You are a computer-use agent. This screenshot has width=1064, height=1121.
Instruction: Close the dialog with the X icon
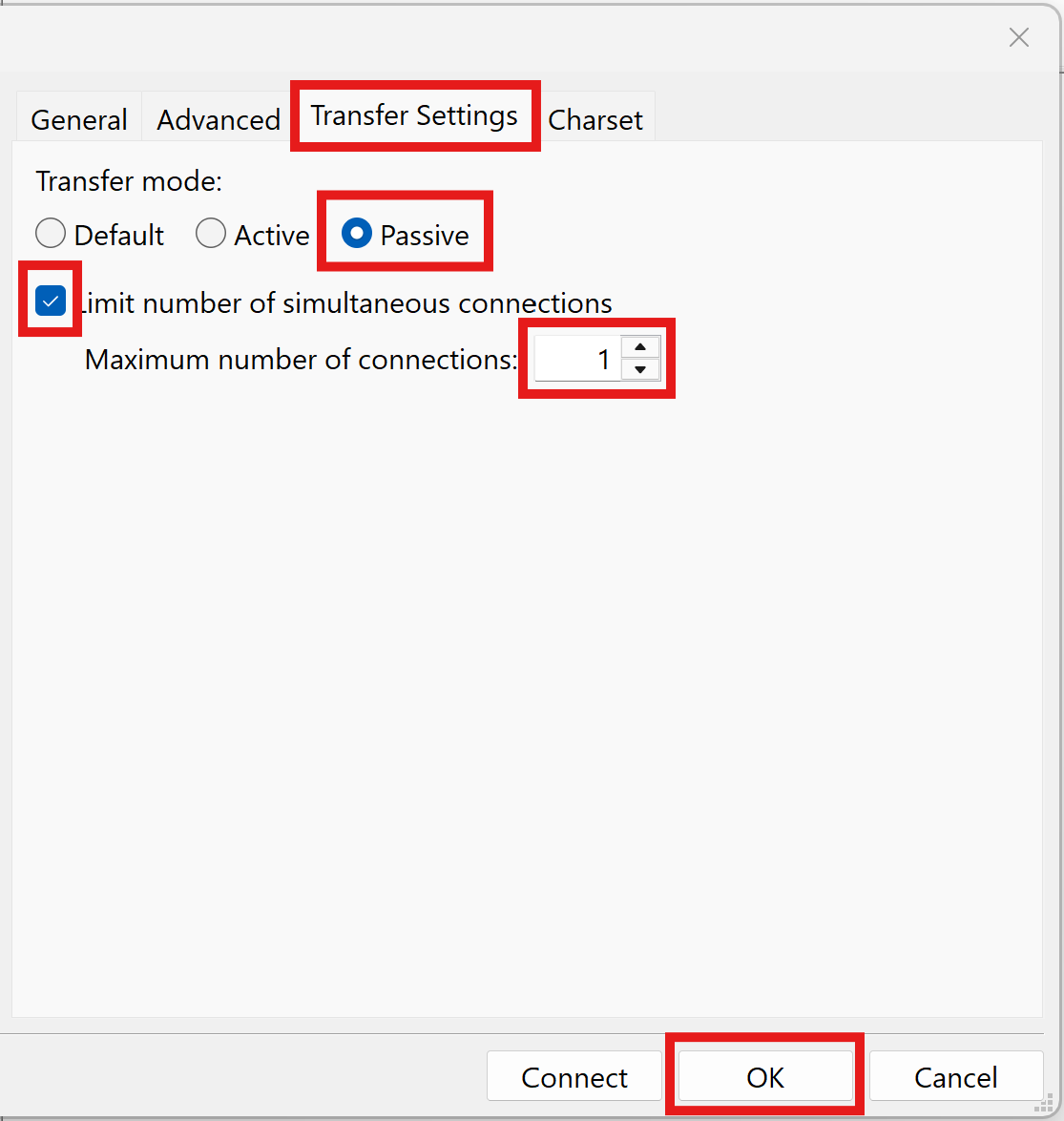coord(1019,37)
